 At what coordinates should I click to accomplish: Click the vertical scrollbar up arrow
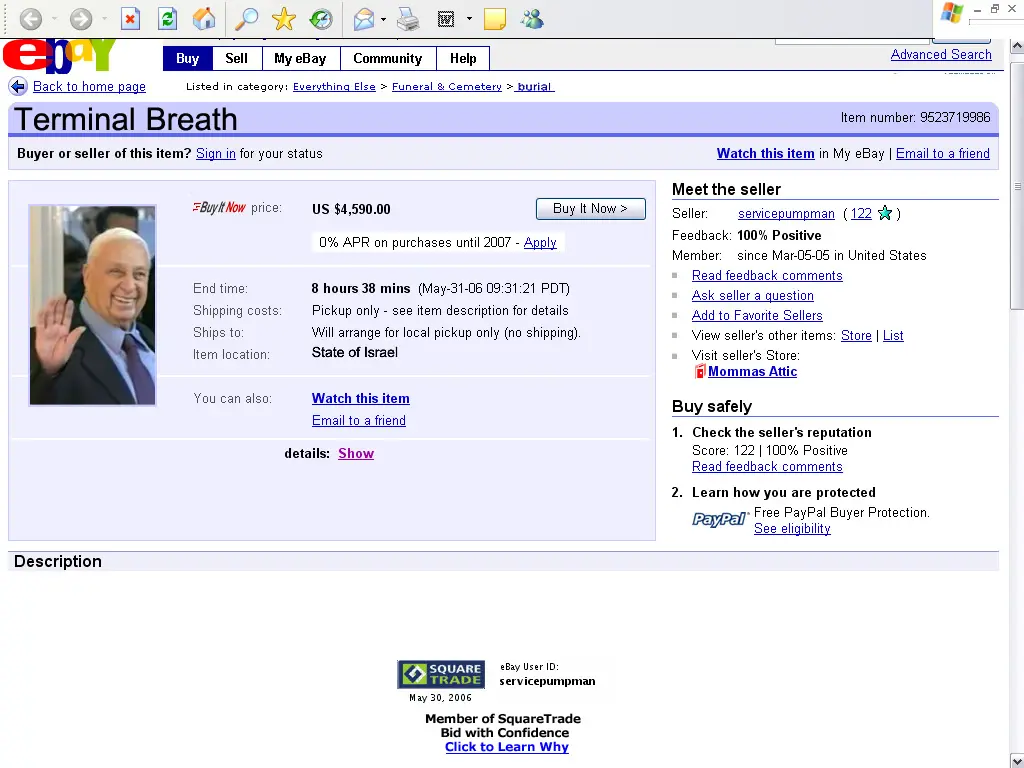click(x=1017, y=46)
